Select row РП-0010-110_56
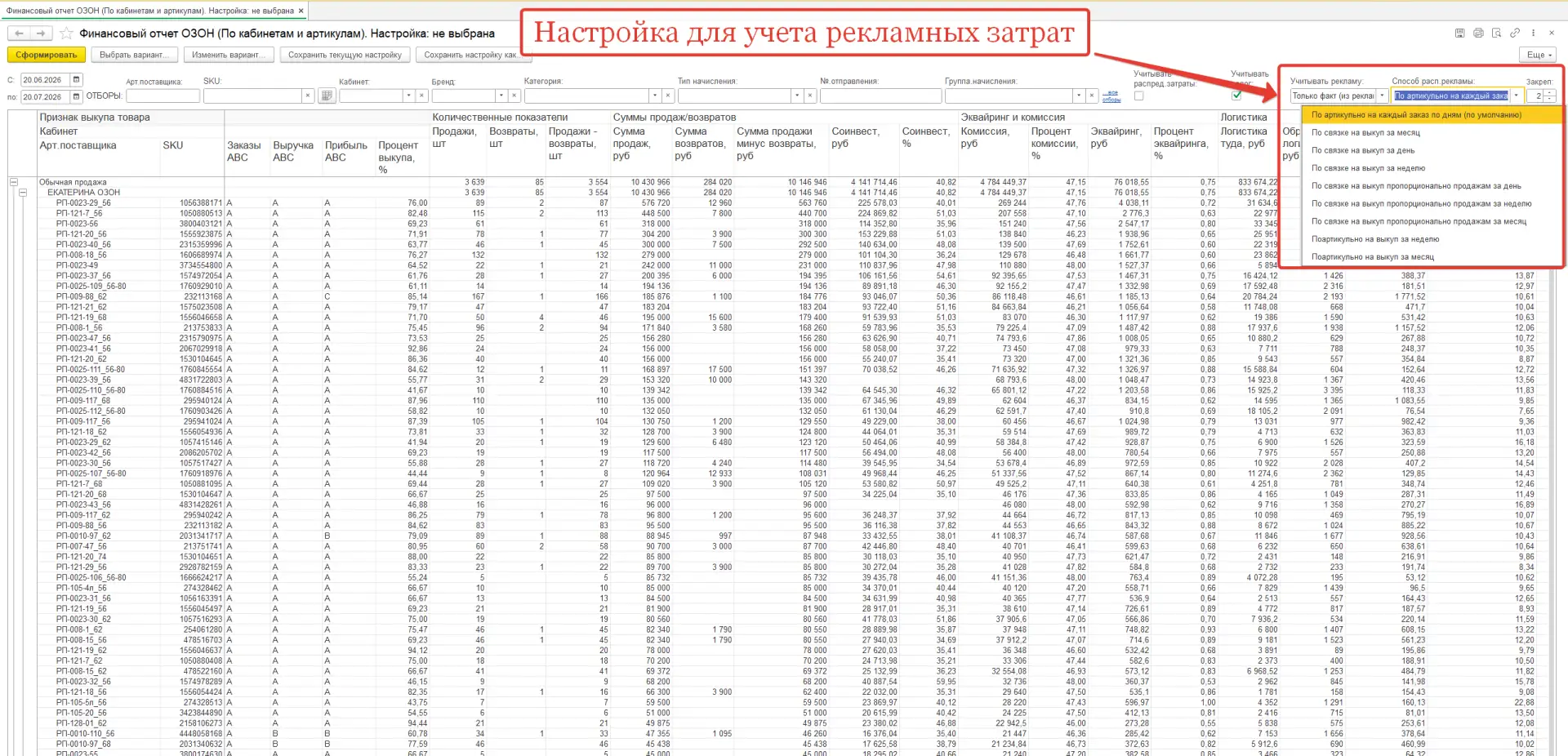1568x756 pixels. 85,733
